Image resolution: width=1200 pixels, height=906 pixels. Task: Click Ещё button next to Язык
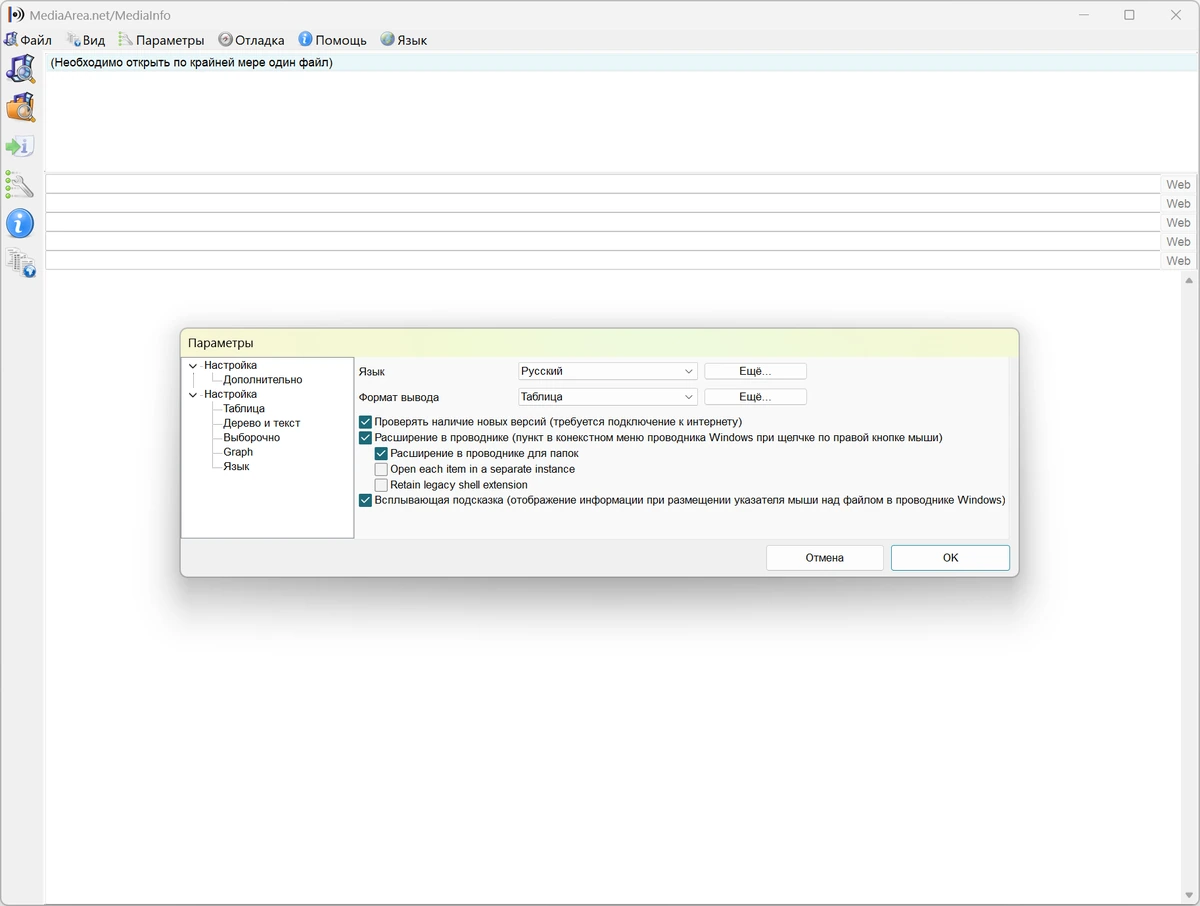[x=755, y=371]
